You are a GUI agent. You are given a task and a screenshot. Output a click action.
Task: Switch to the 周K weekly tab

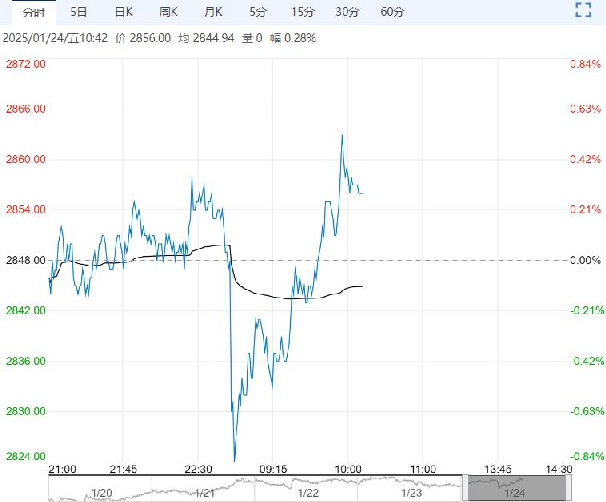coord(168,12)
